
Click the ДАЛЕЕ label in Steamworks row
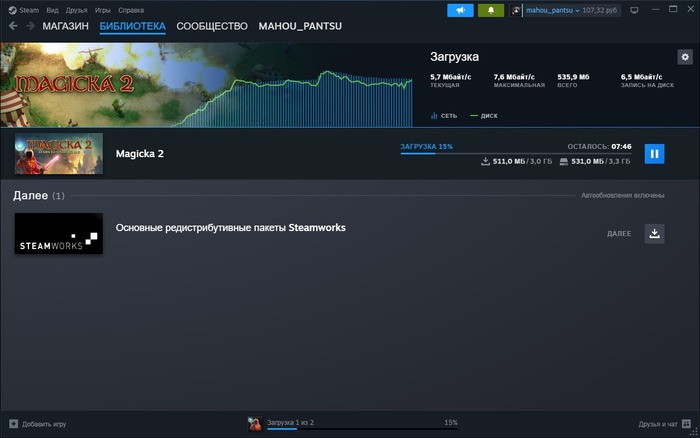point(619,234)
